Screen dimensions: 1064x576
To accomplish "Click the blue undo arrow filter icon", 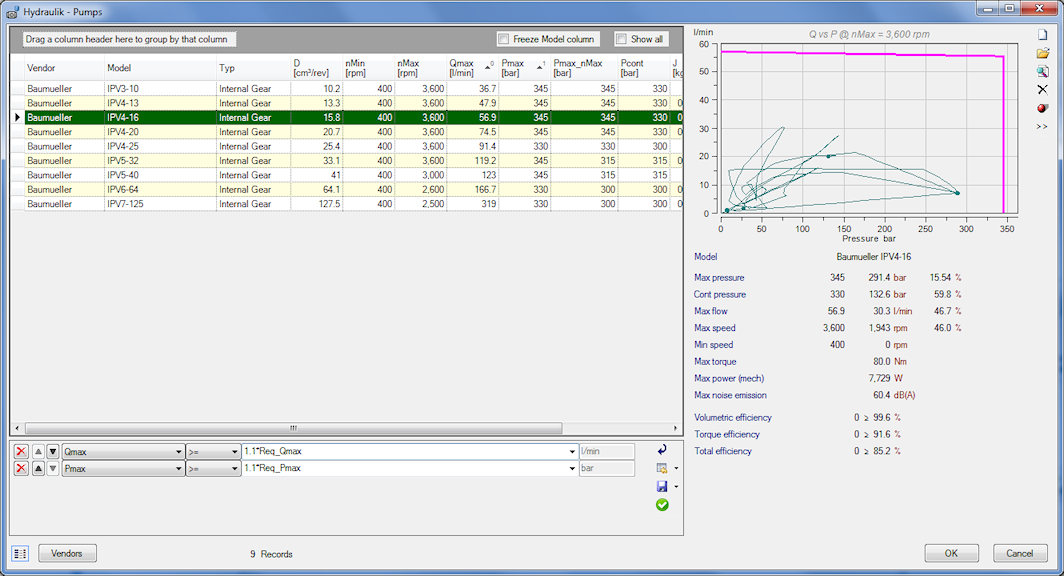I will [x=662, y=451].
